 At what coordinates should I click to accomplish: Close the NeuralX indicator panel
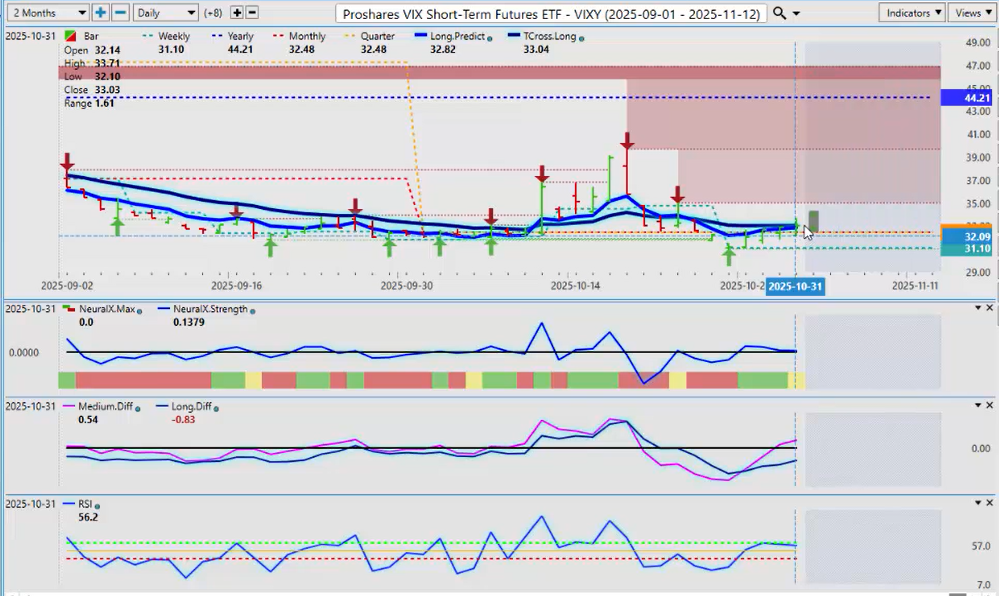[x=990, y=308]
